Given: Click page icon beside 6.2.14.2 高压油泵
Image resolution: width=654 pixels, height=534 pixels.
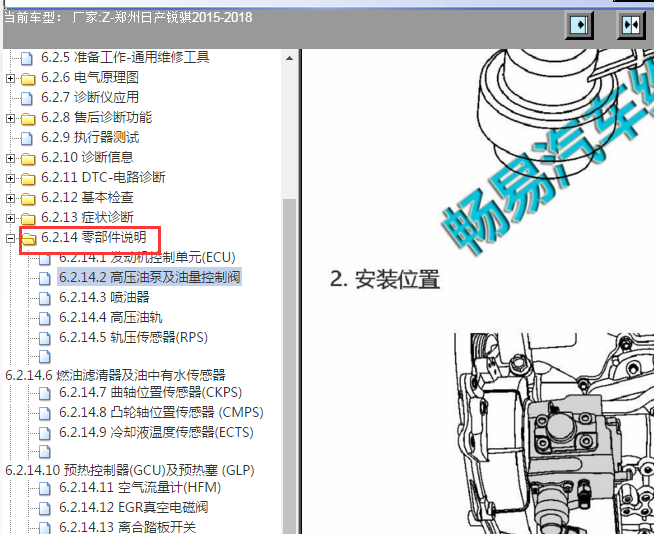Looking at the screenshot, I should (45, 278).
